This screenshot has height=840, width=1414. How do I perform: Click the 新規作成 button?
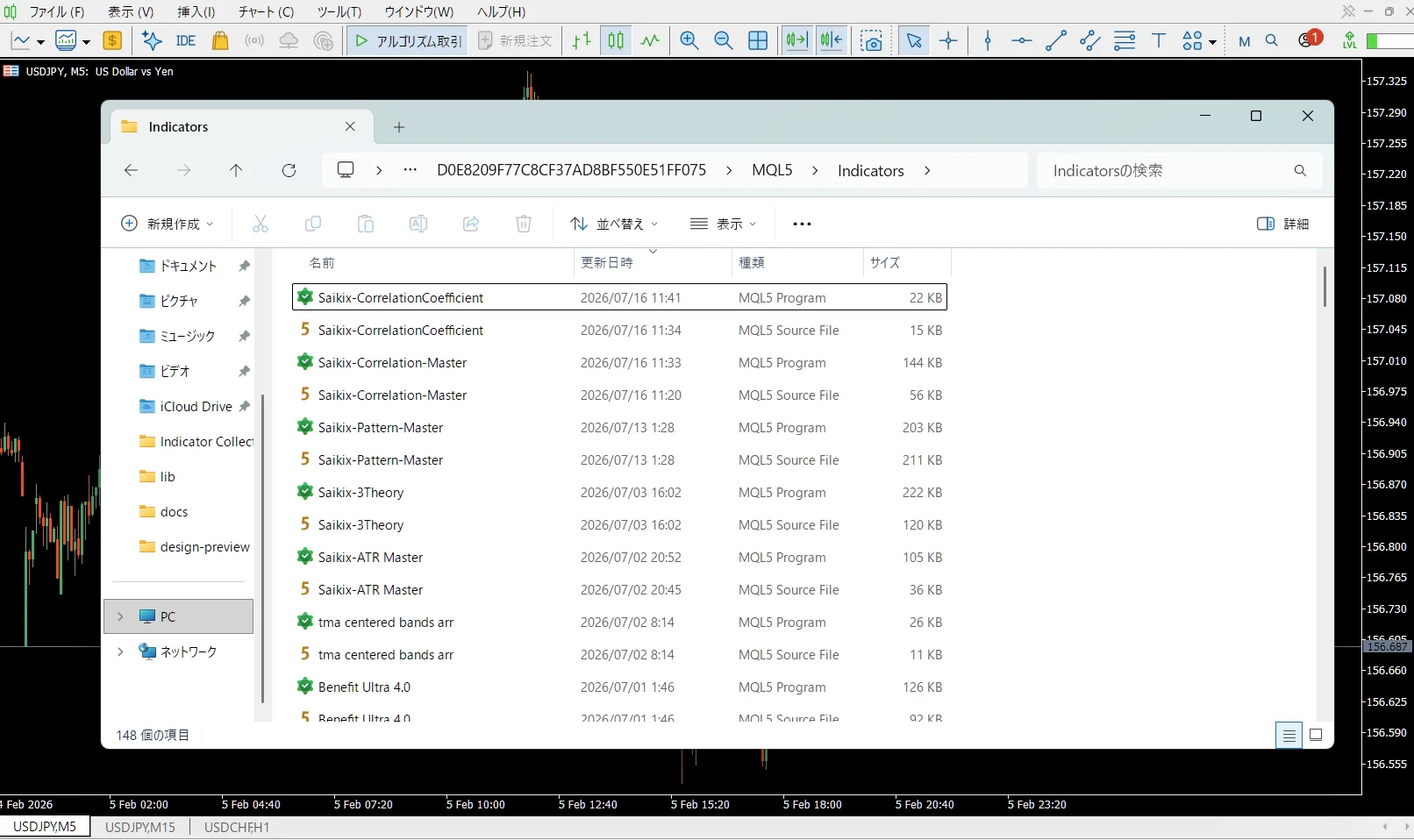(x=167, y=224)
